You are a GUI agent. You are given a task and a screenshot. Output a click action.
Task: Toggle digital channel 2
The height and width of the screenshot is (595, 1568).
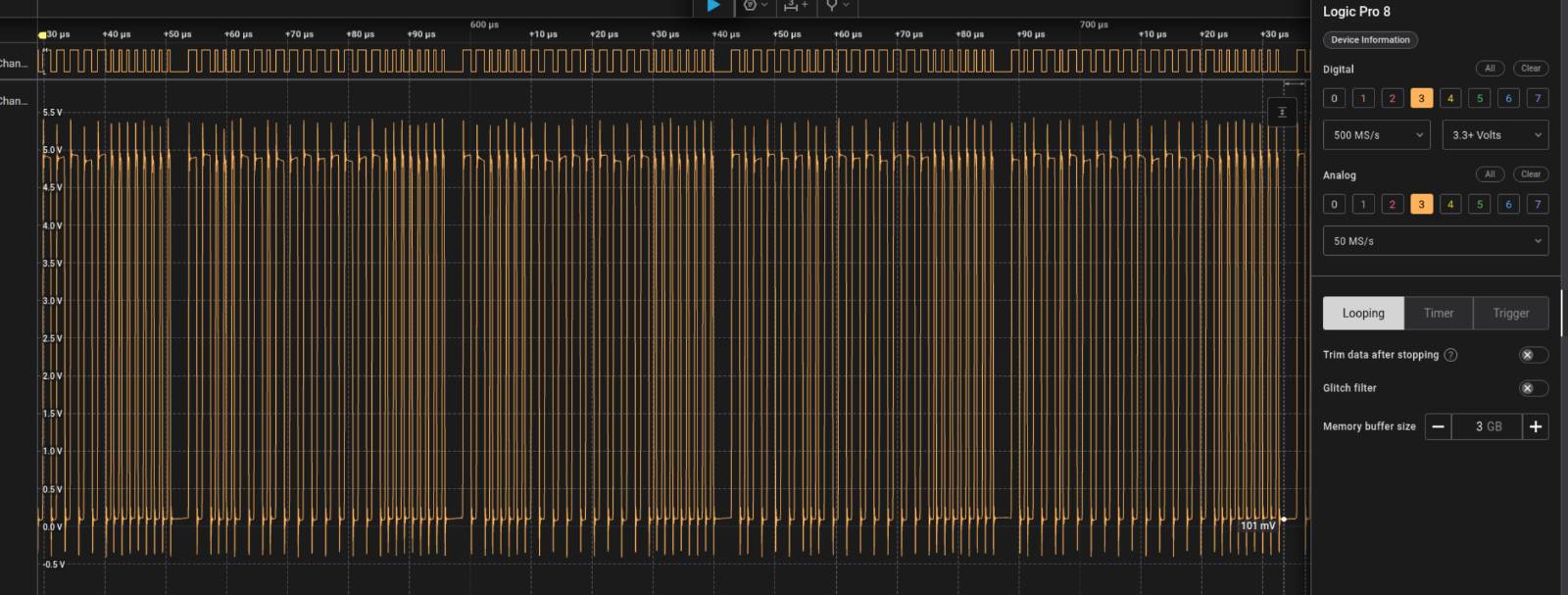coord(1393,98)
